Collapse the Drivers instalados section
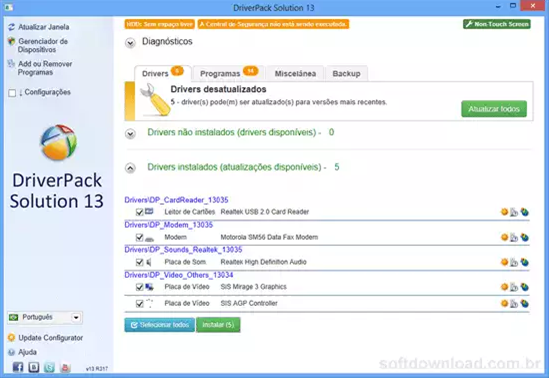 pyautogui.click(x=130, y=168)
